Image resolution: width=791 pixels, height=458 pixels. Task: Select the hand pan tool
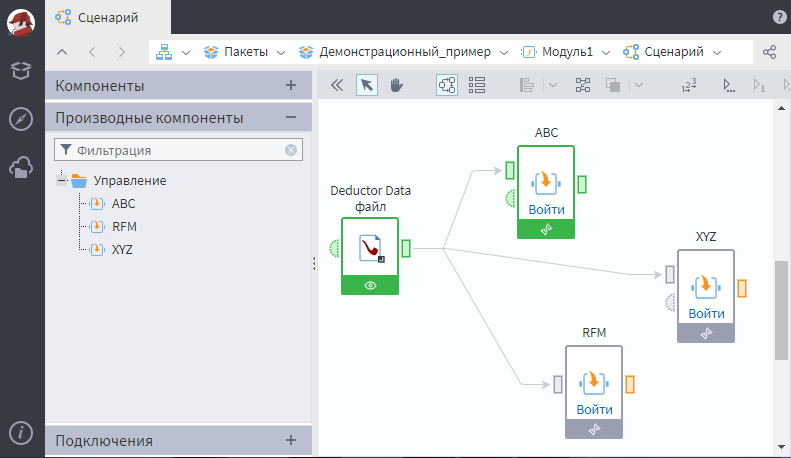(x=397, y=85)
